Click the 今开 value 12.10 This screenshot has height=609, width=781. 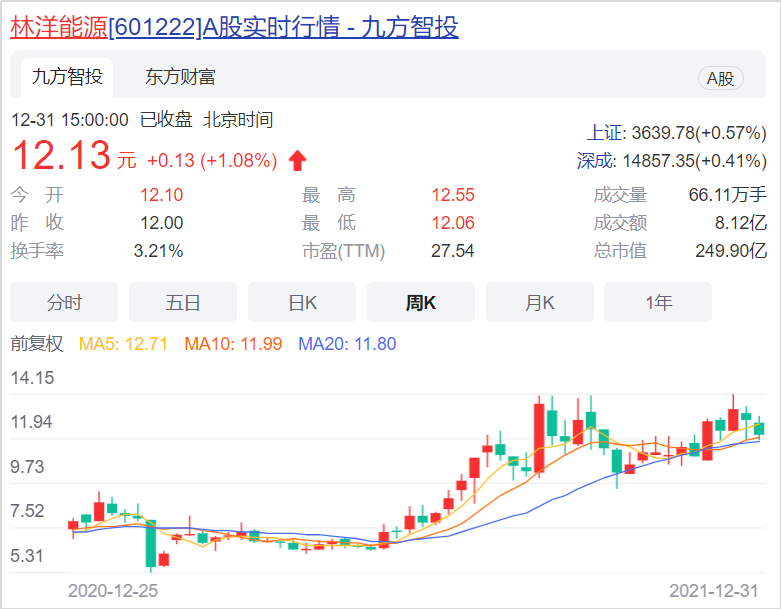161,195
